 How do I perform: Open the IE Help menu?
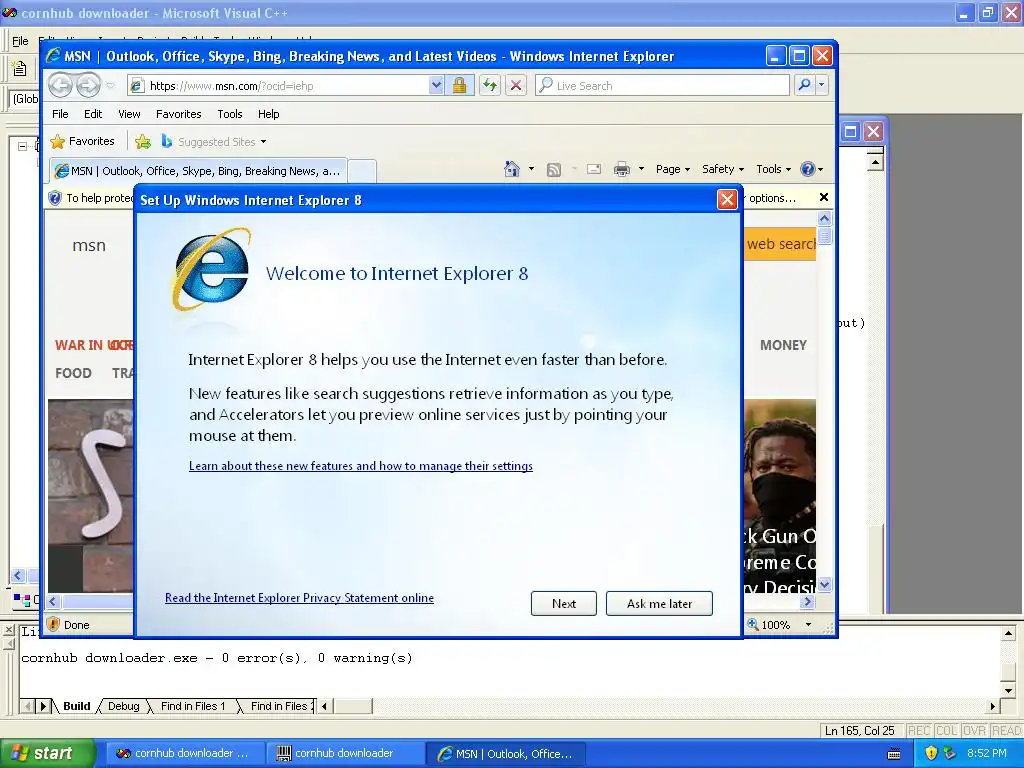268,114
